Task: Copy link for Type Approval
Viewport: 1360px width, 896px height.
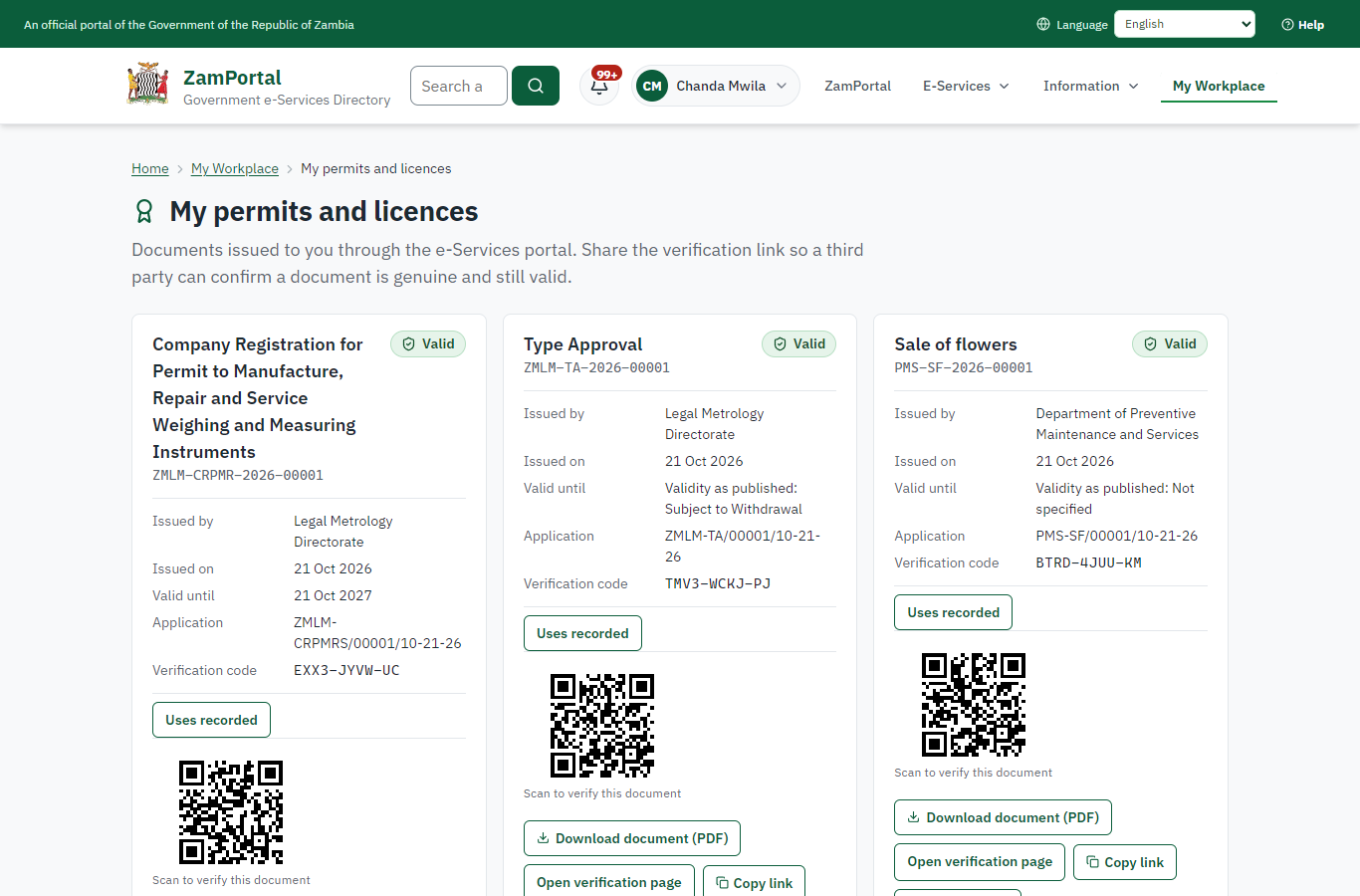Action: click(x=754, y=882)
